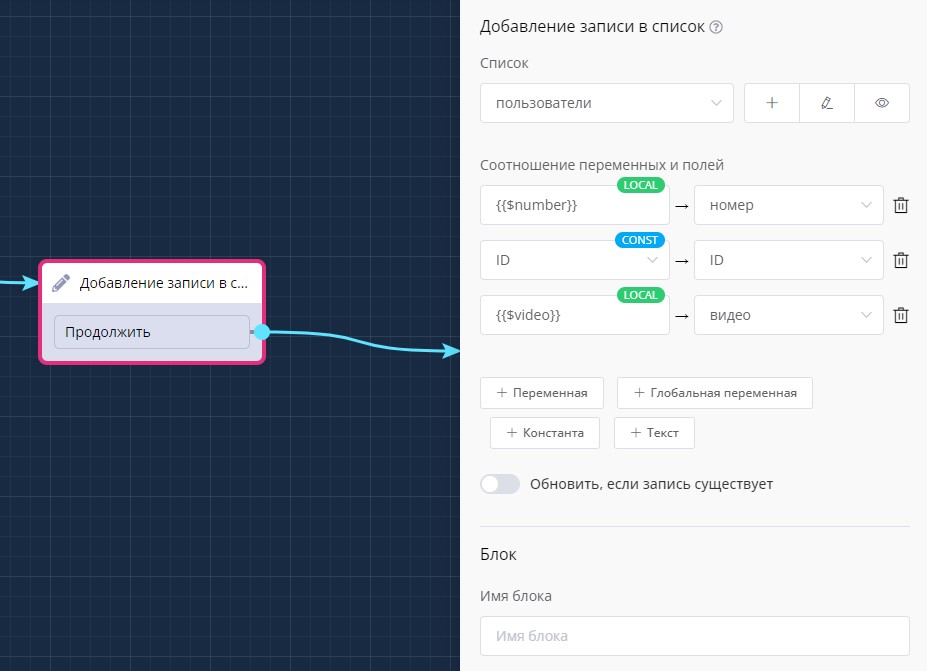This screenshot has width=927, height=671.
Task: Click the help icon beside the panel title
Action: pos(716,27)
